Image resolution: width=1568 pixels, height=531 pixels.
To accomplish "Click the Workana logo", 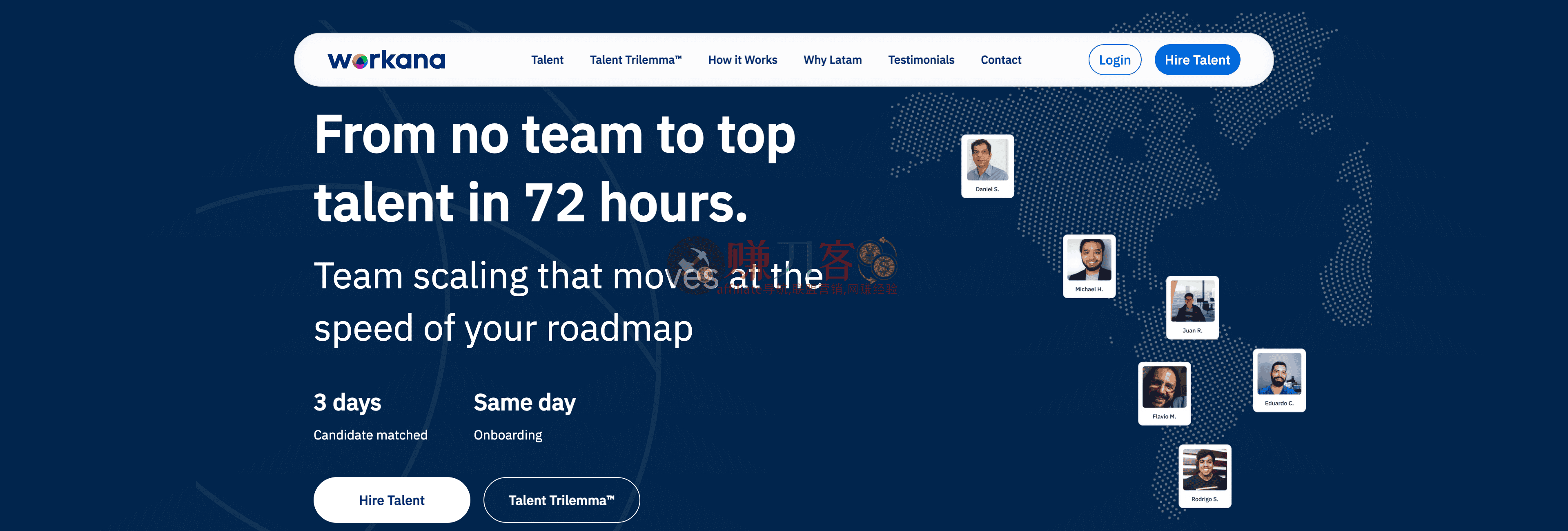I will coord(387,60).
